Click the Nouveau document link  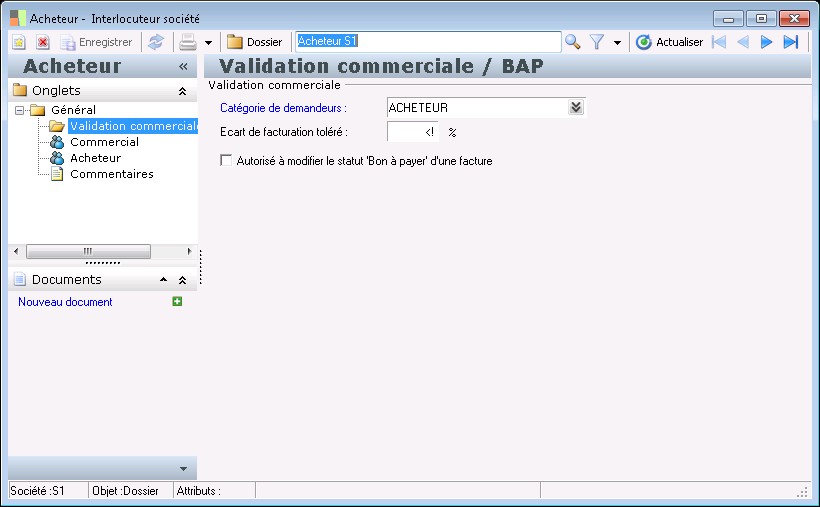coord(65,302)
